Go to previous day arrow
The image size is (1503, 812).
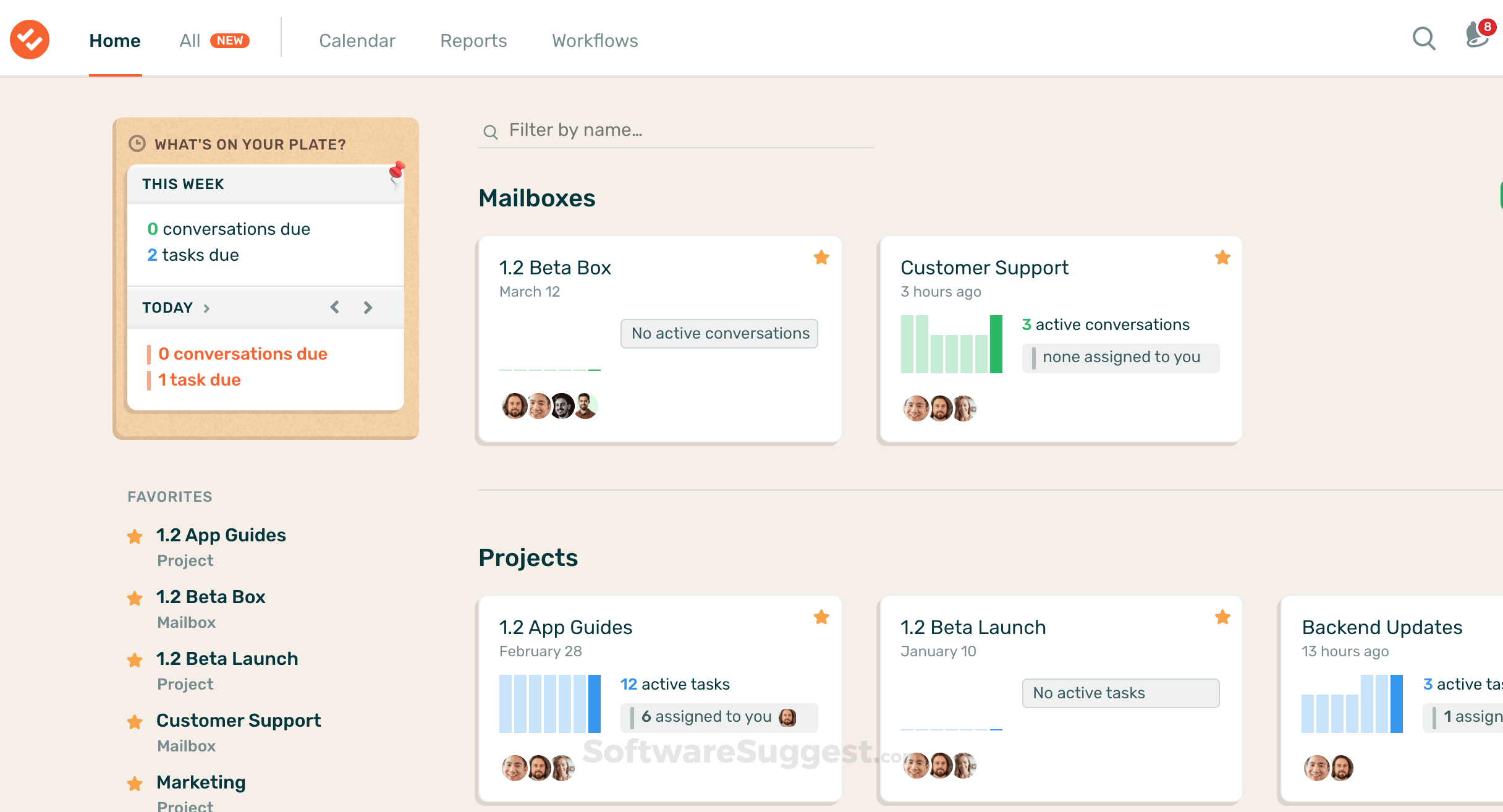335,307
